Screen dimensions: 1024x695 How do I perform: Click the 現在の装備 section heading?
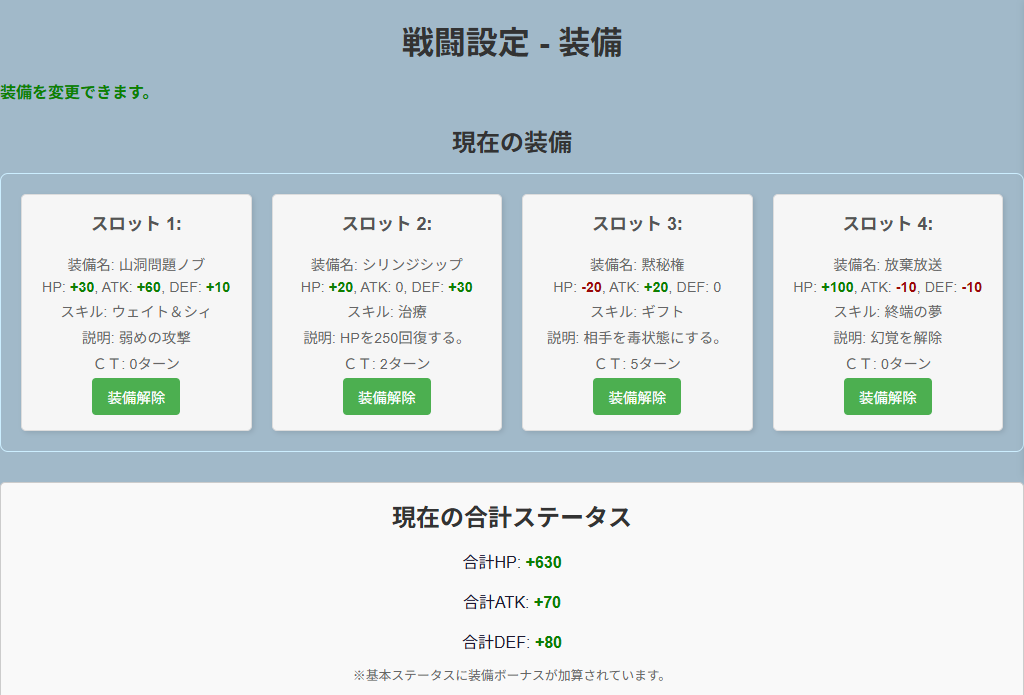tap(512, 143)
